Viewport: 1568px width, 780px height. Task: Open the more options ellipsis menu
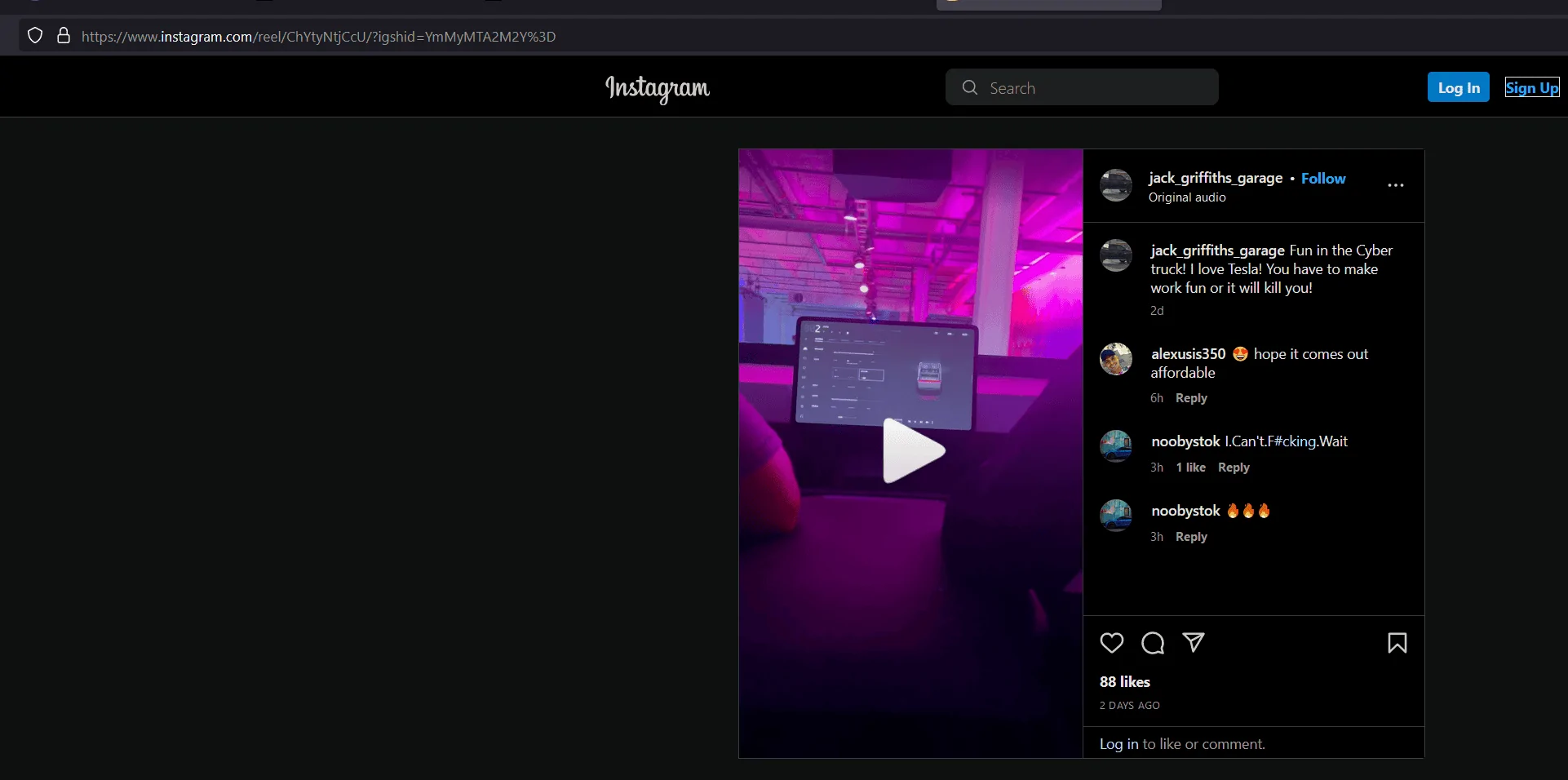tap(1396, 185)
